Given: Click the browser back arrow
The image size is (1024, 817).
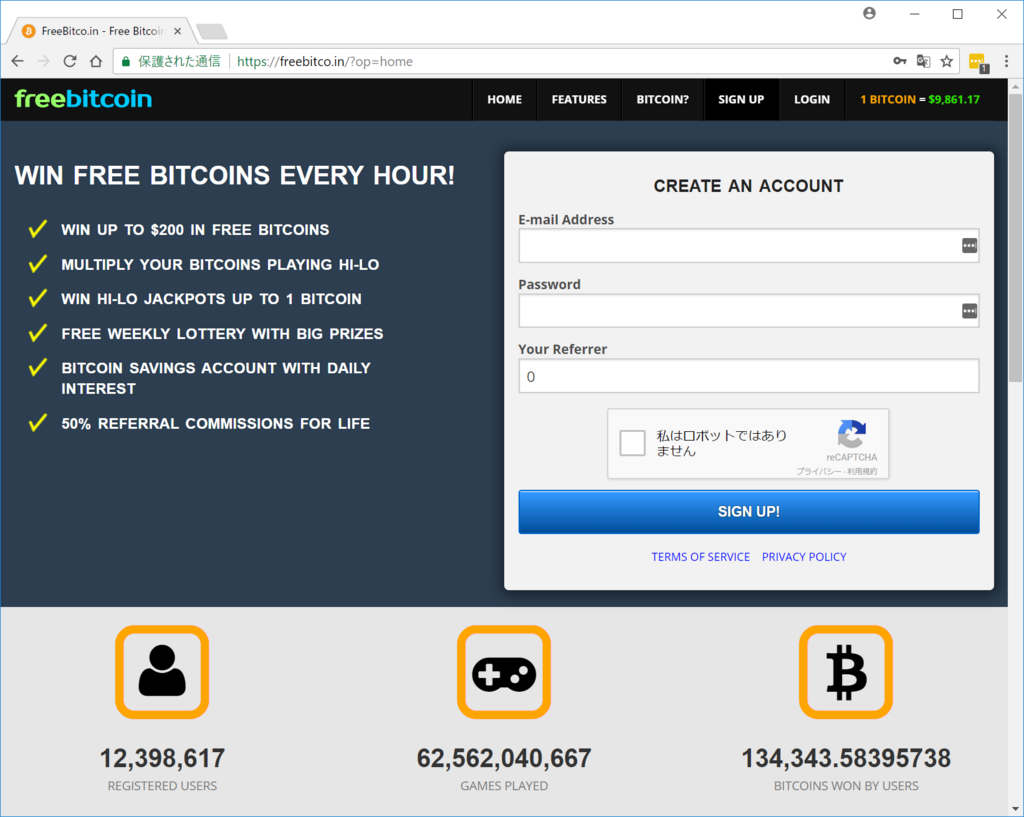Looking at the screenshot, I should coord(16,61).
